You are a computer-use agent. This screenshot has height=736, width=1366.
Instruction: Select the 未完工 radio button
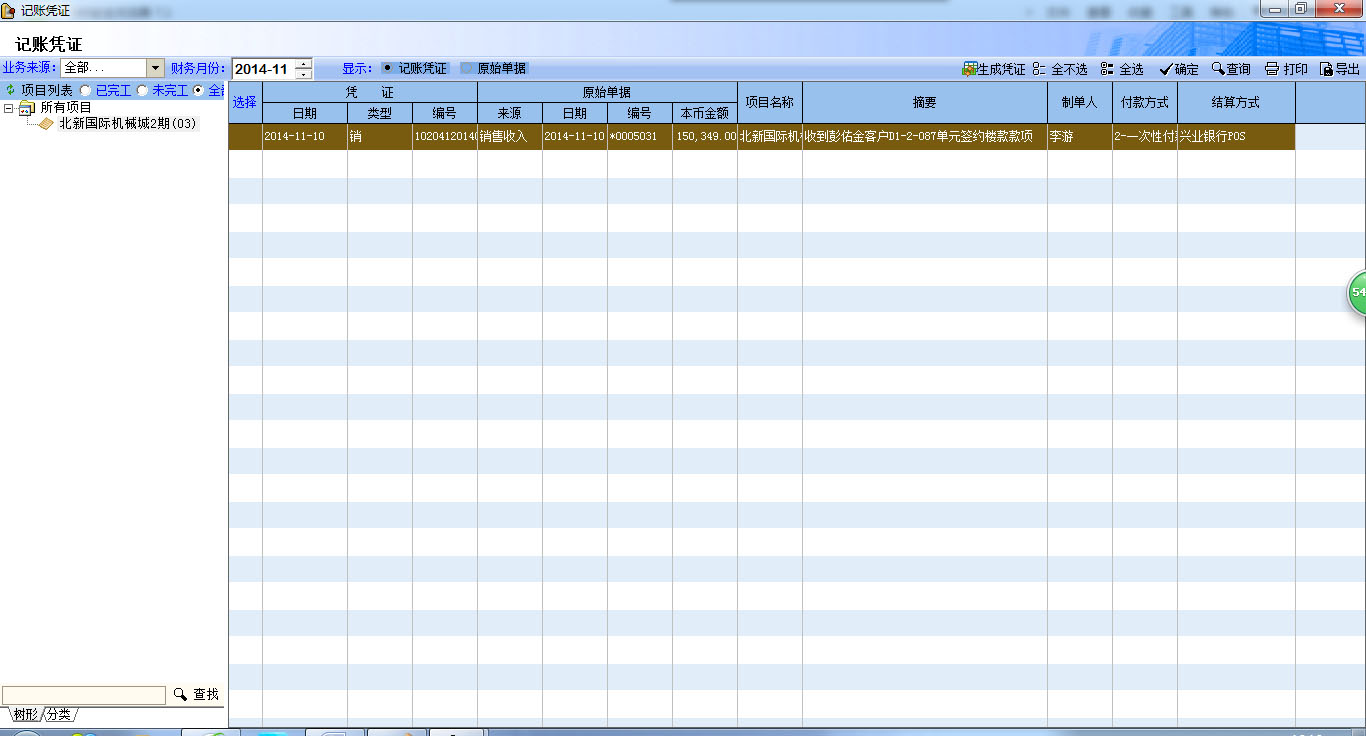pyautogui.click(x=142, y=90)
